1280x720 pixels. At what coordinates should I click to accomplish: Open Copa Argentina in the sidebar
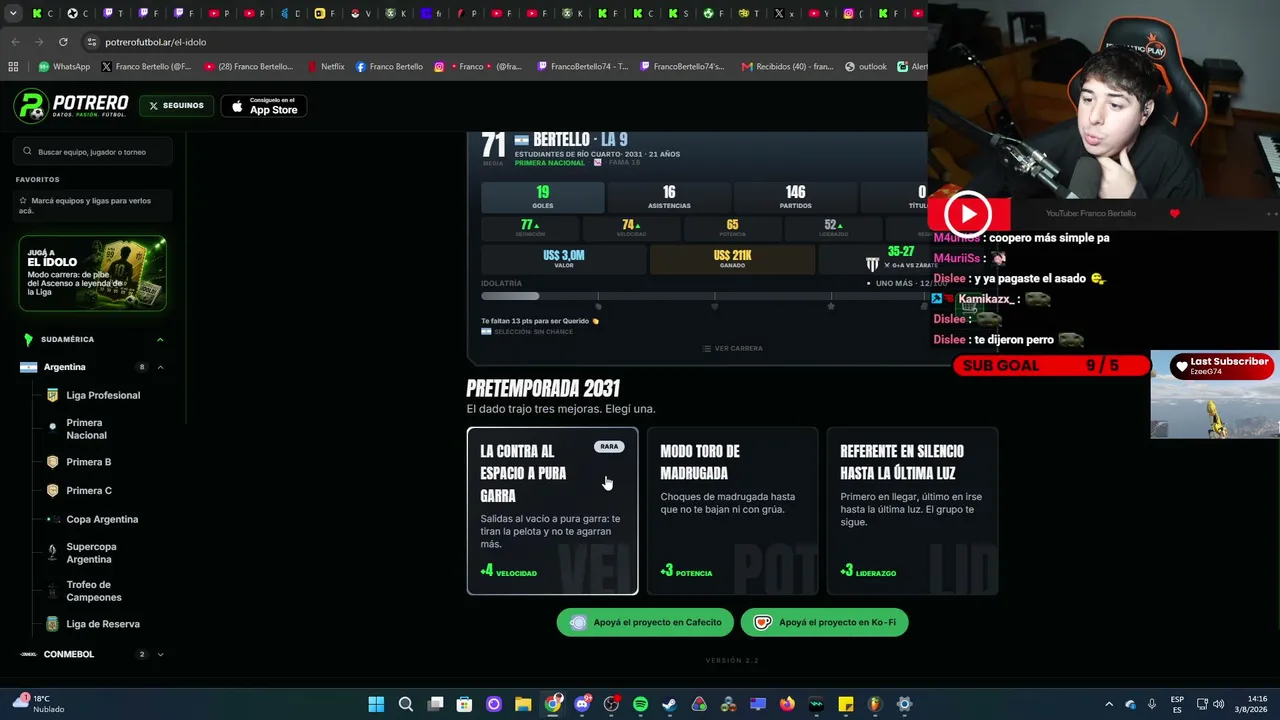pos(102,519)
